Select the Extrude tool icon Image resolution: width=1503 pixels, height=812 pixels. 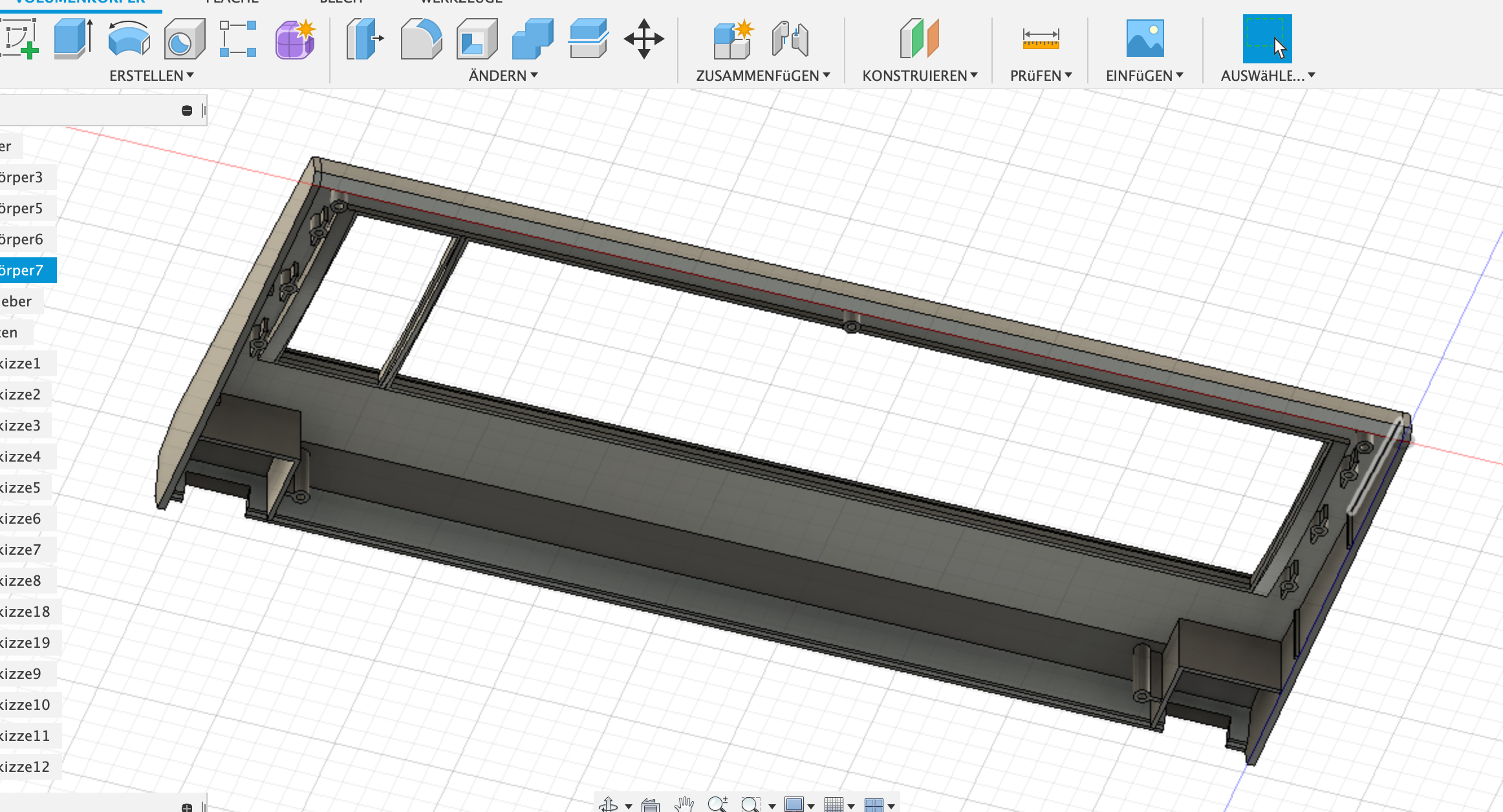pyautogui.click(x=72, y=39)
